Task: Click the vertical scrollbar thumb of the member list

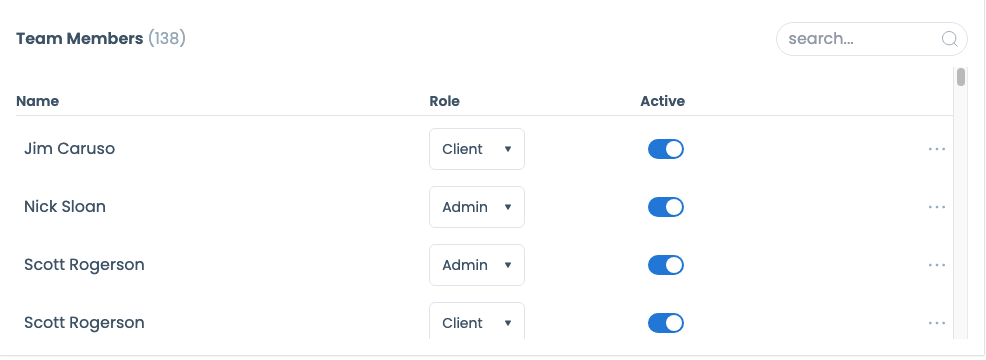Action: tap(961, 77)
